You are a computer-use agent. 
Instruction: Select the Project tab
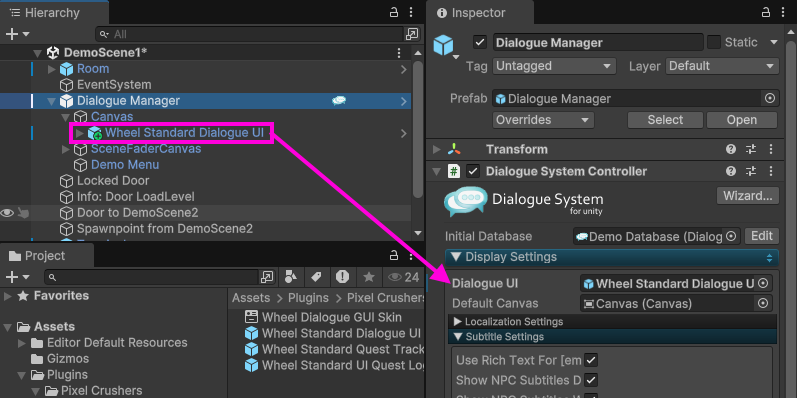point(47,256)
